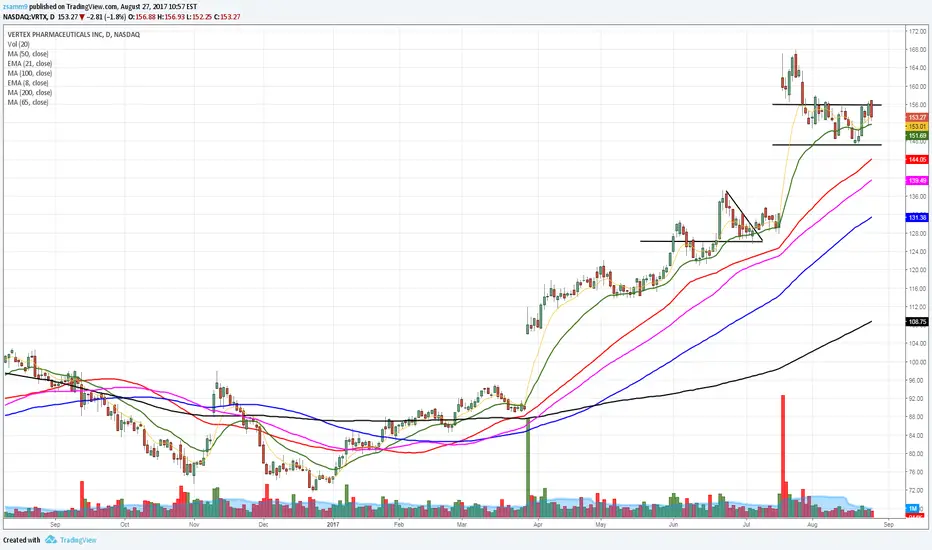Screen dimensions: 932x550
Task: Click the 2017 label on time axis
Action: point(333,524)
